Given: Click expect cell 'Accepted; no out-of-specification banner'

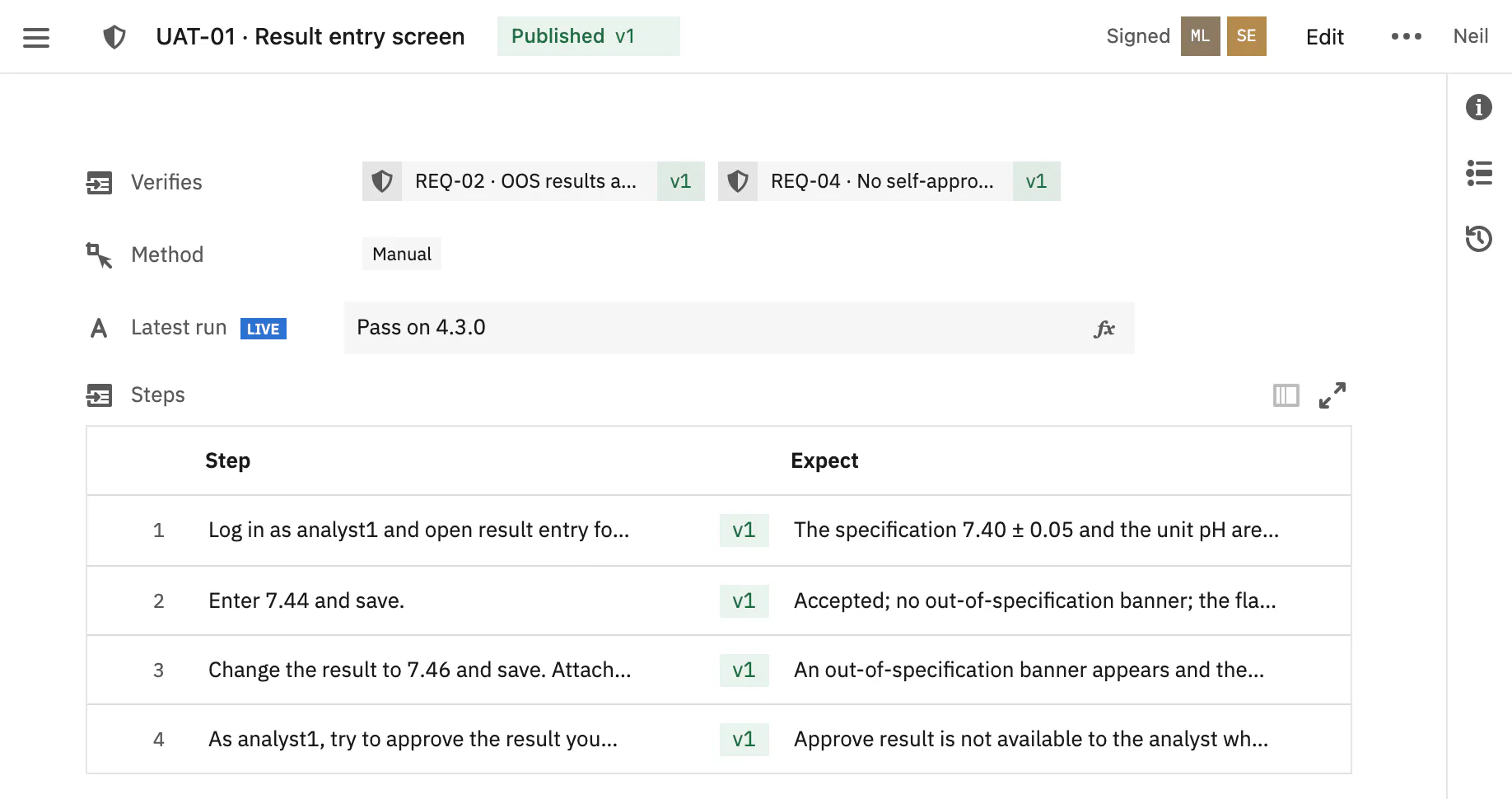Looking at the screenshot, I should point(1035,600).
